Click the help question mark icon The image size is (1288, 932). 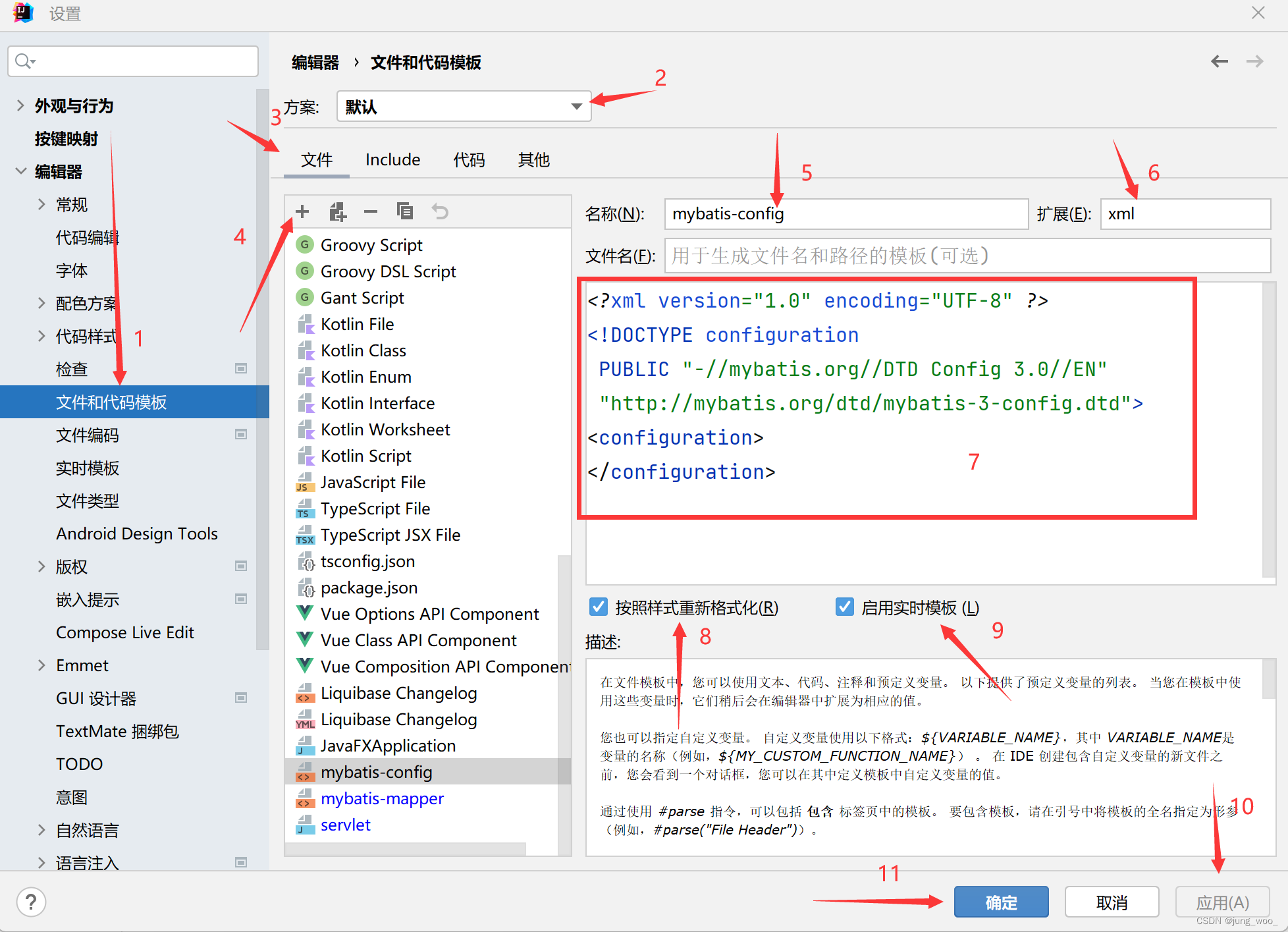coord(31,902)
